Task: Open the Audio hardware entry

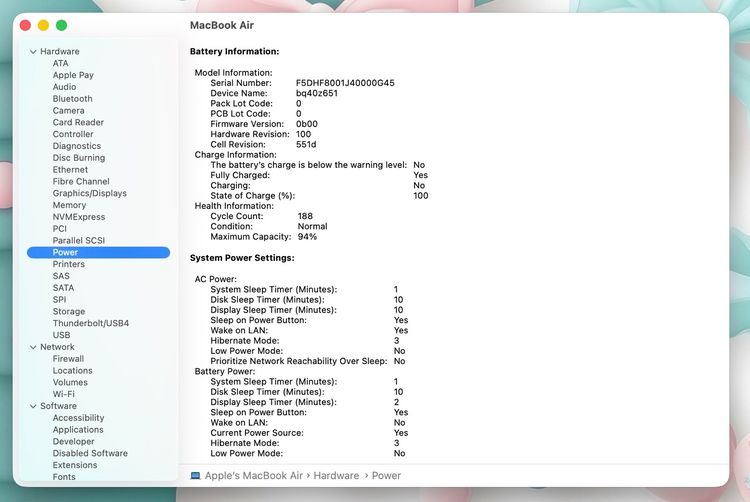Action: click(64, 87)
